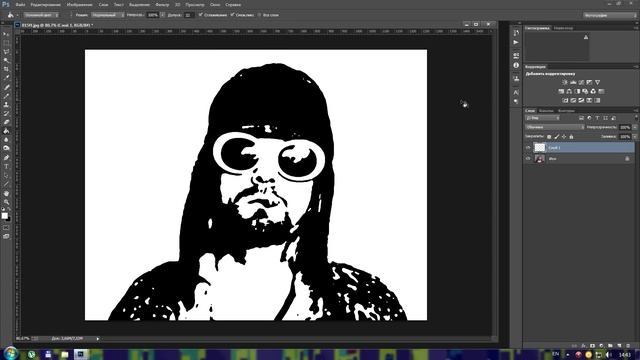Select the Eyedropper tool
The height and width of the screenshot is (360, 640).
6,78
